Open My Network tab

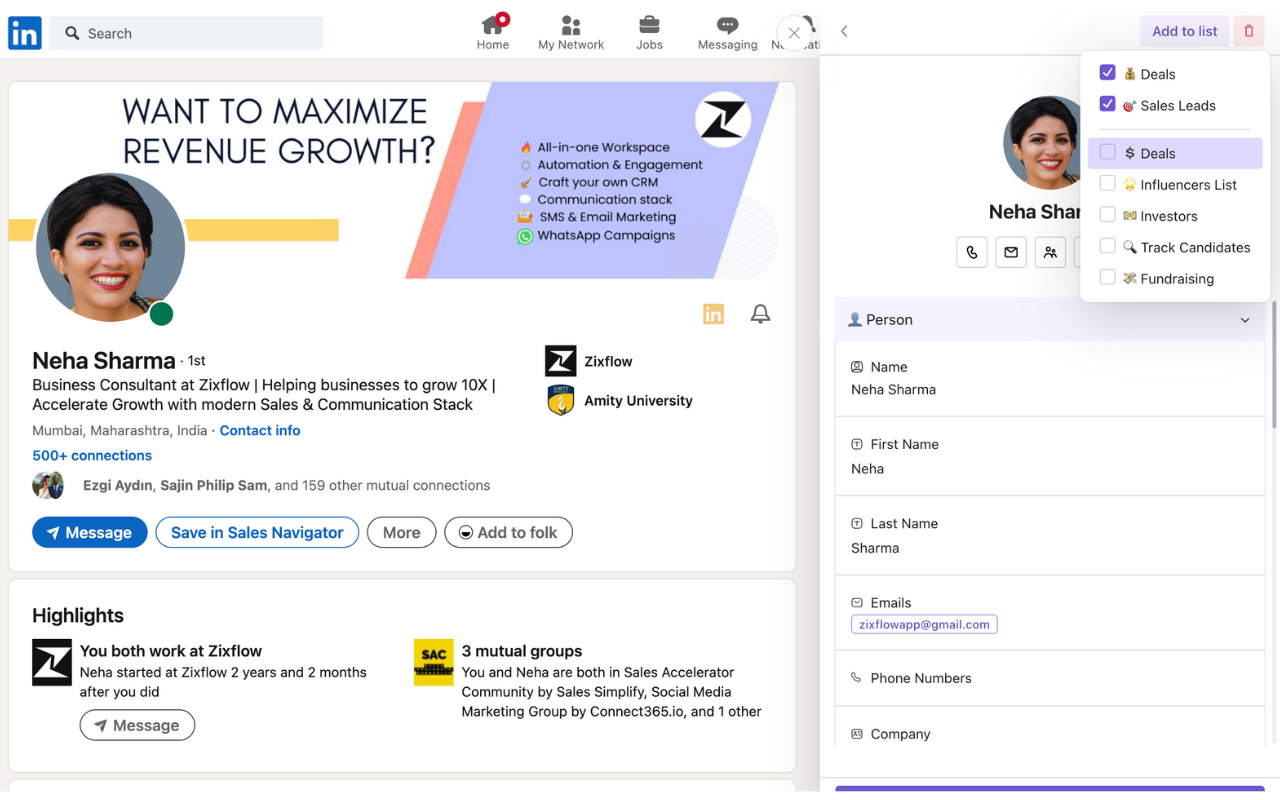[571, 32]
